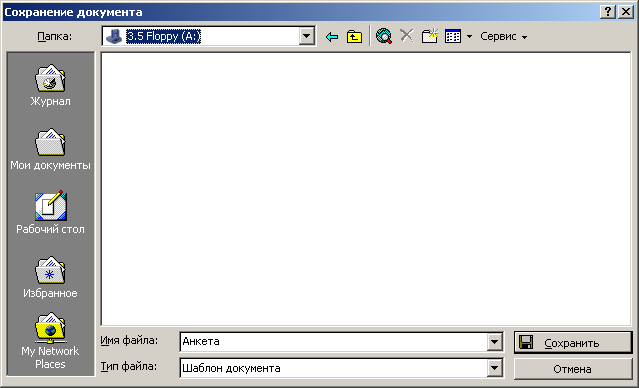Viewport: 639px width, 388px height.
Task: Select the 3.5 Floppy (A:) text
Action: click(x=164, y=36)
